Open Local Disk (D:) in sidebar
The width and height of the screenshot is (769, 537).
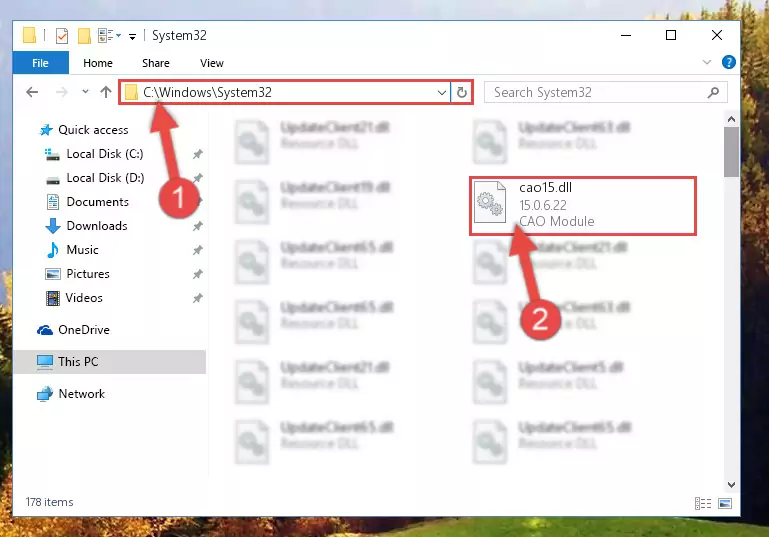coord(104,178)
